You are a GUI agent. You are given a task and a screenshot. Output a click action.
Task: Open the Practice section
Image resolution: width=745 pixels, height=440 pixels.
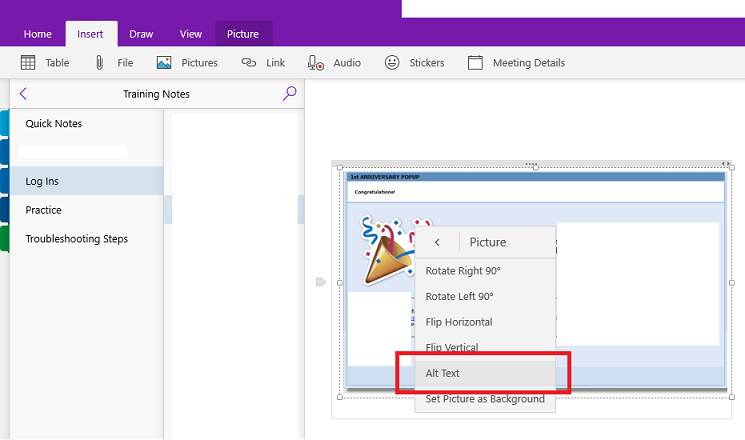point(86,210)
